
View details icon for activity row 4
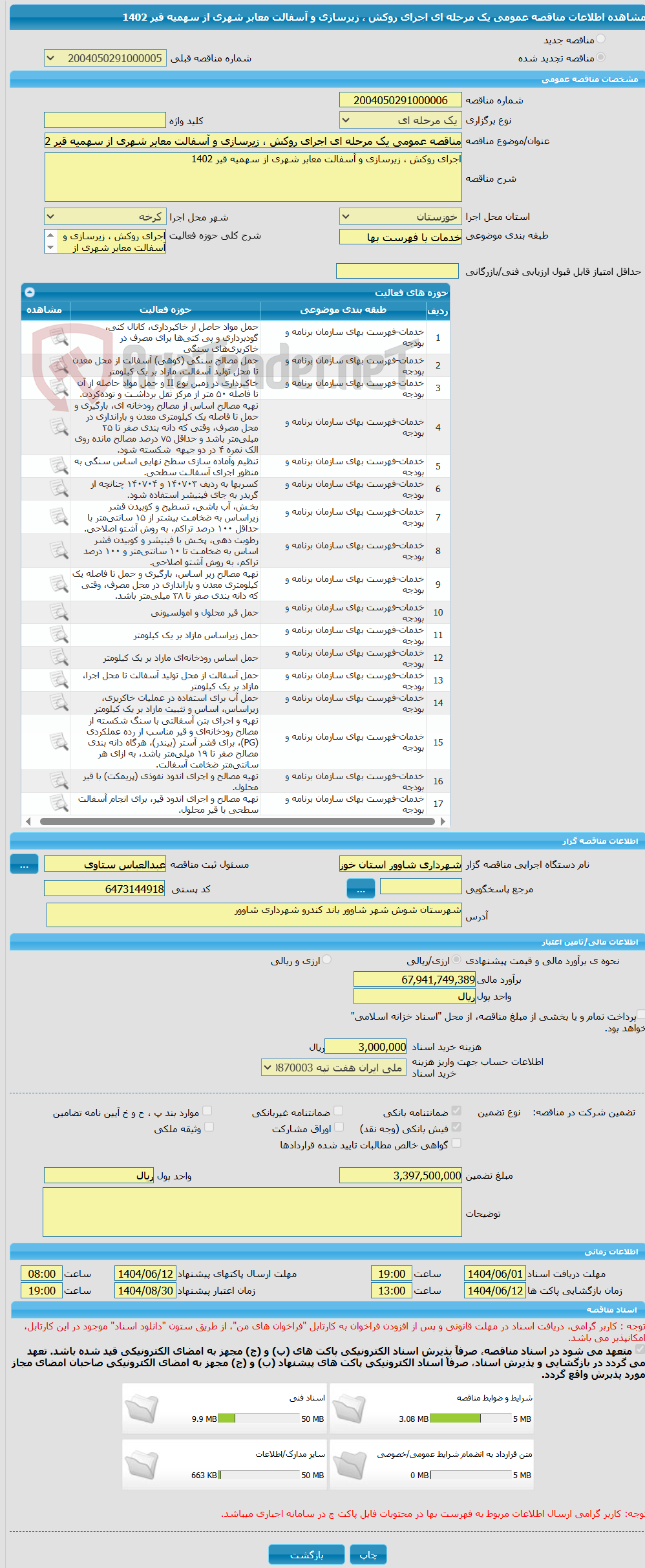point(59,427)
